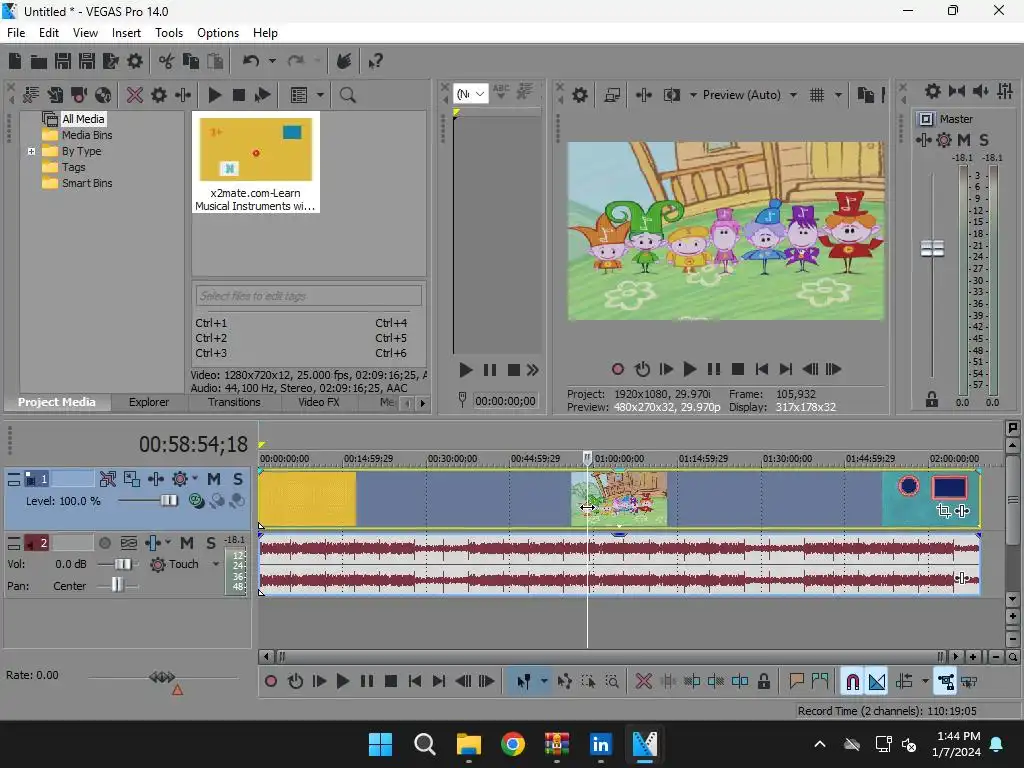Switch to Video FX tab
The height and width of the screenshot is (768, 1024).
point(319,402)
